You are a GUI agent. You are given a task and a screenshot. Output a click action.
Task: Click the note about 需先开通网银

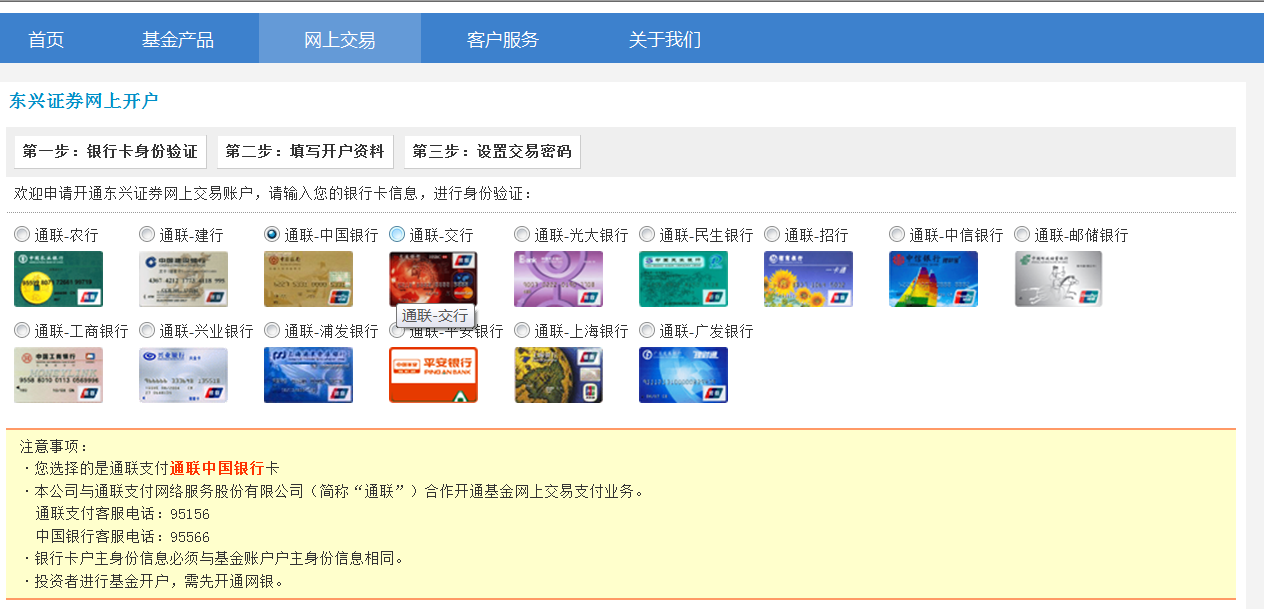[152, 581]
